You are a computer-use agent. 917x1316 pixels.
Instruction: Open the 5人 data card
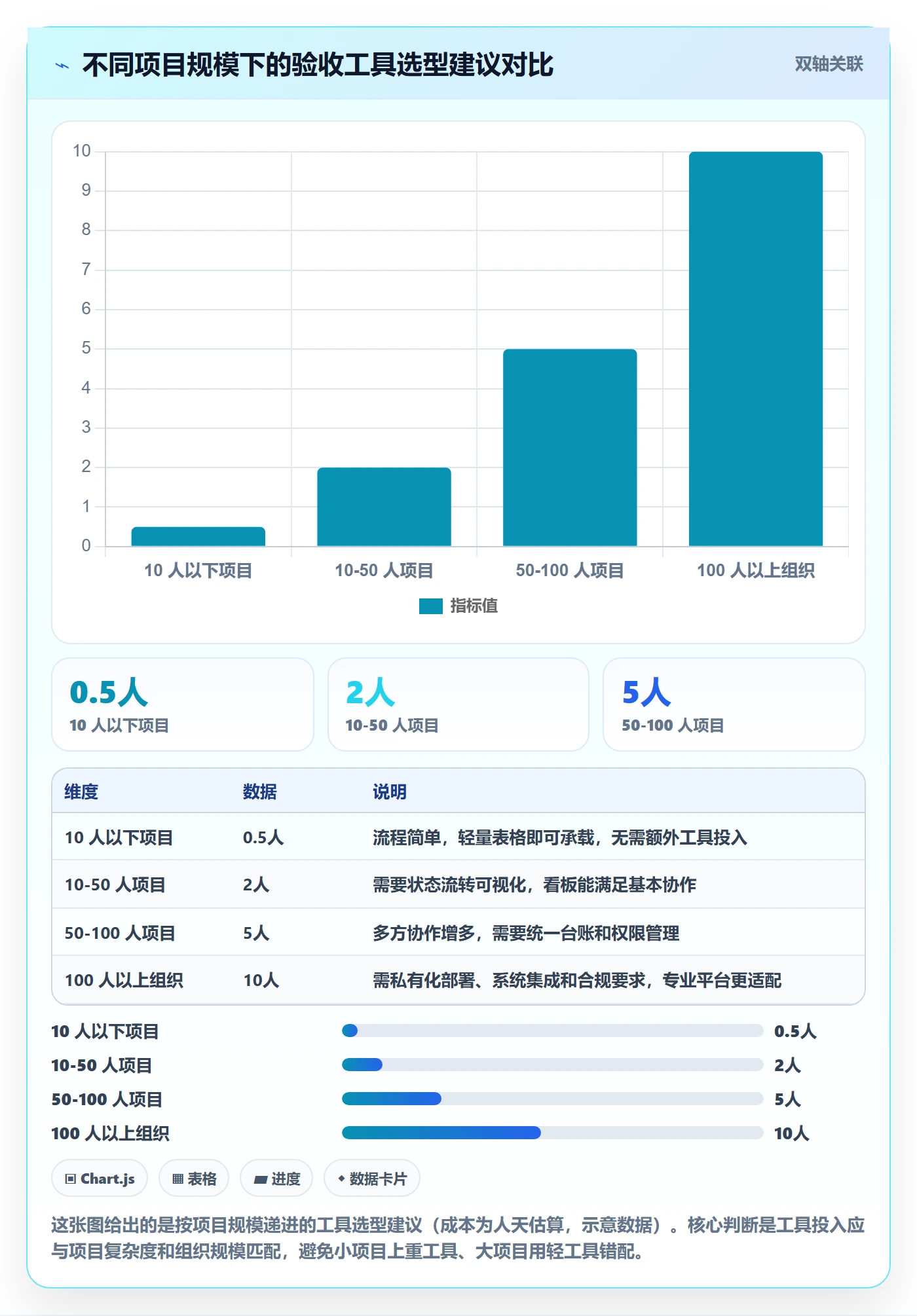tap(734, 704)
